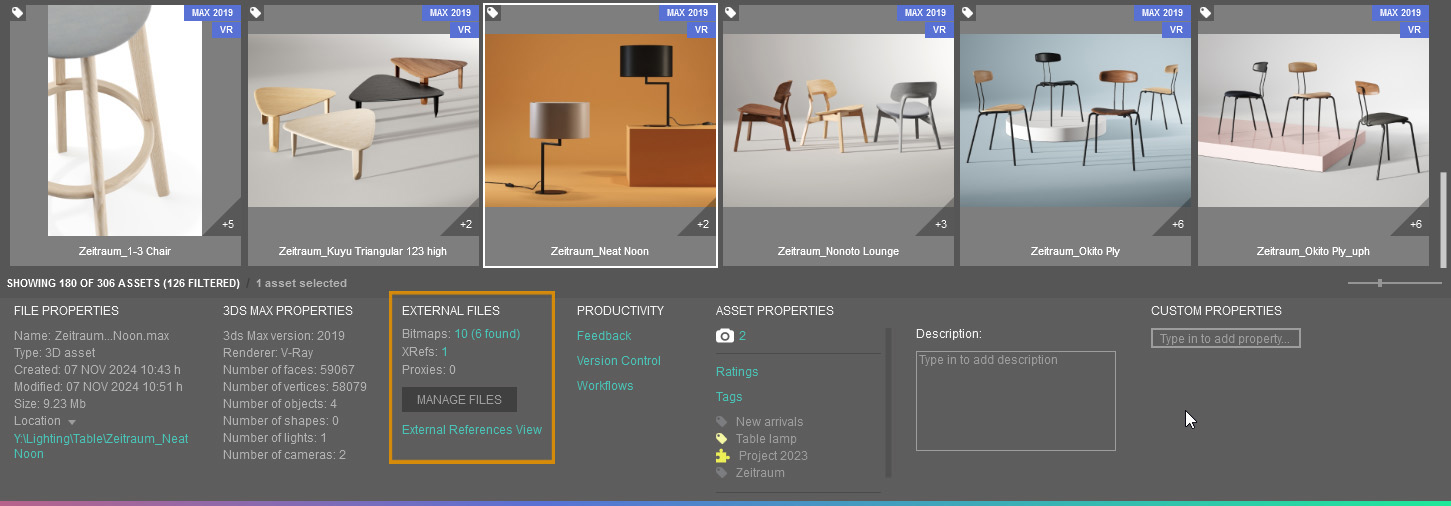Viewport: 1451px width, 506px height.
Task: Click the Project 2023 puzzle piece icon
Action: [x=723, y=456]
